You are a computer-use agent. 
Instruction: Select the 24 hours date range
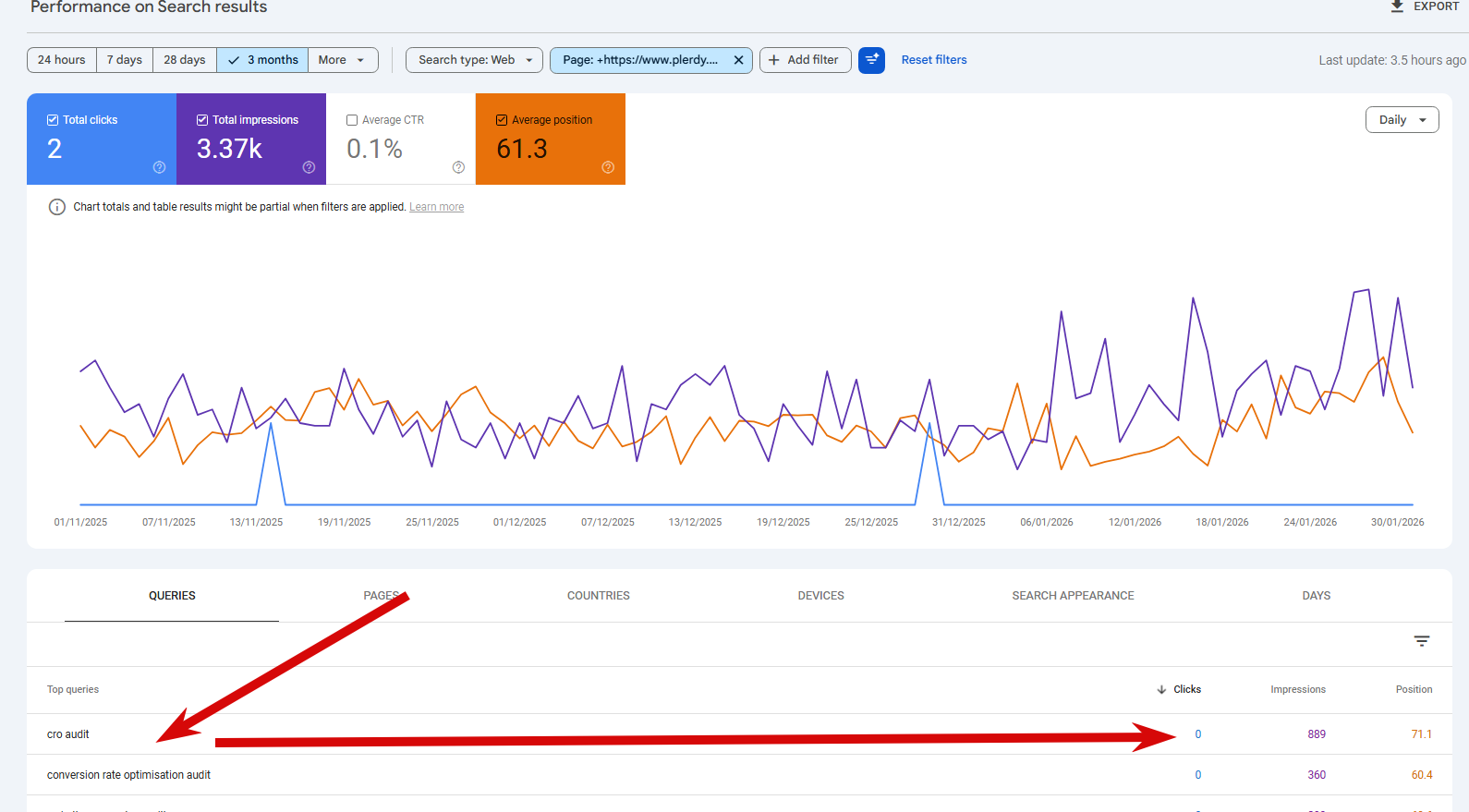[x=62, y=60]
